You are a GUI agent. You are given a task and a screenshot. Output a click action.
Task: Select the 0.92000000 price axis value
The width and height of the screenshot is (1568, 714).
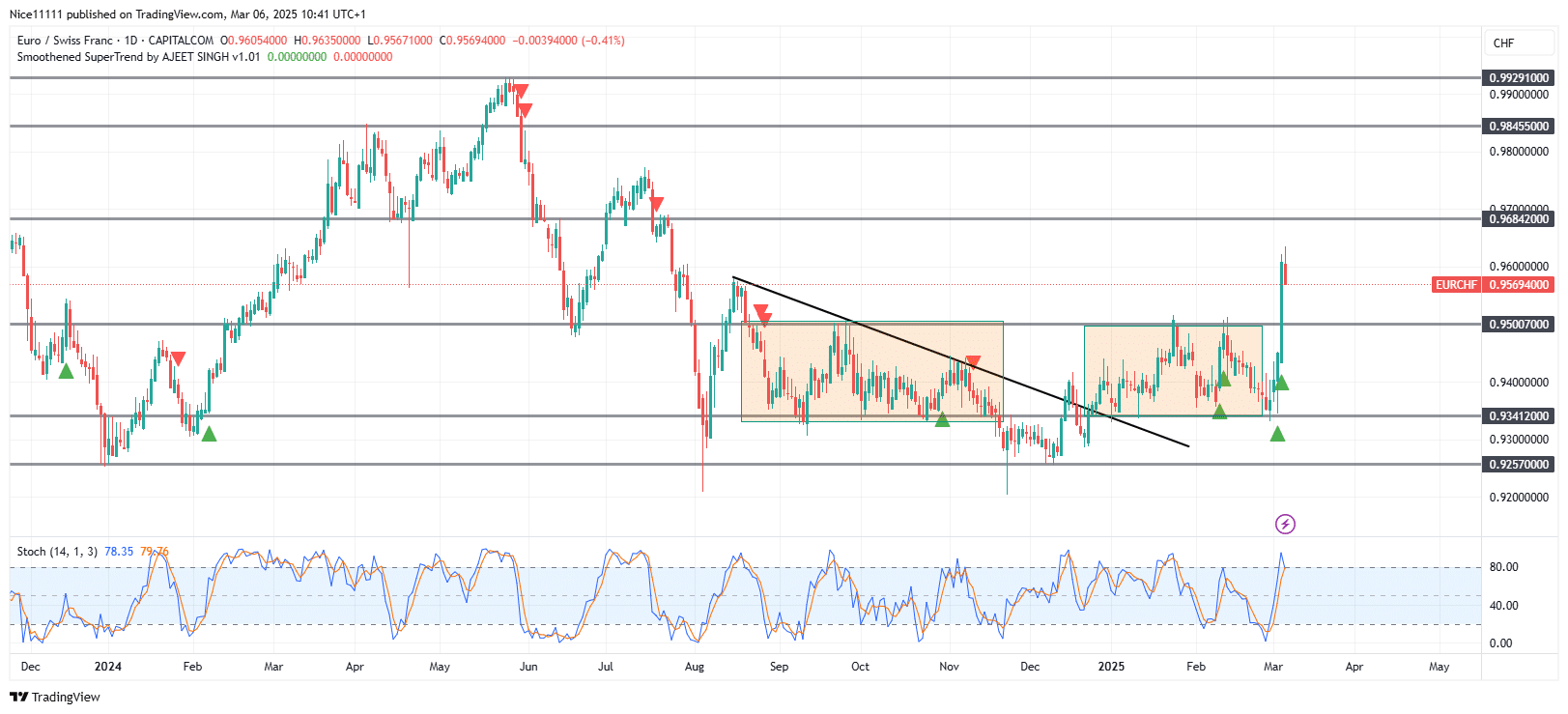[x=1519, y=498]
